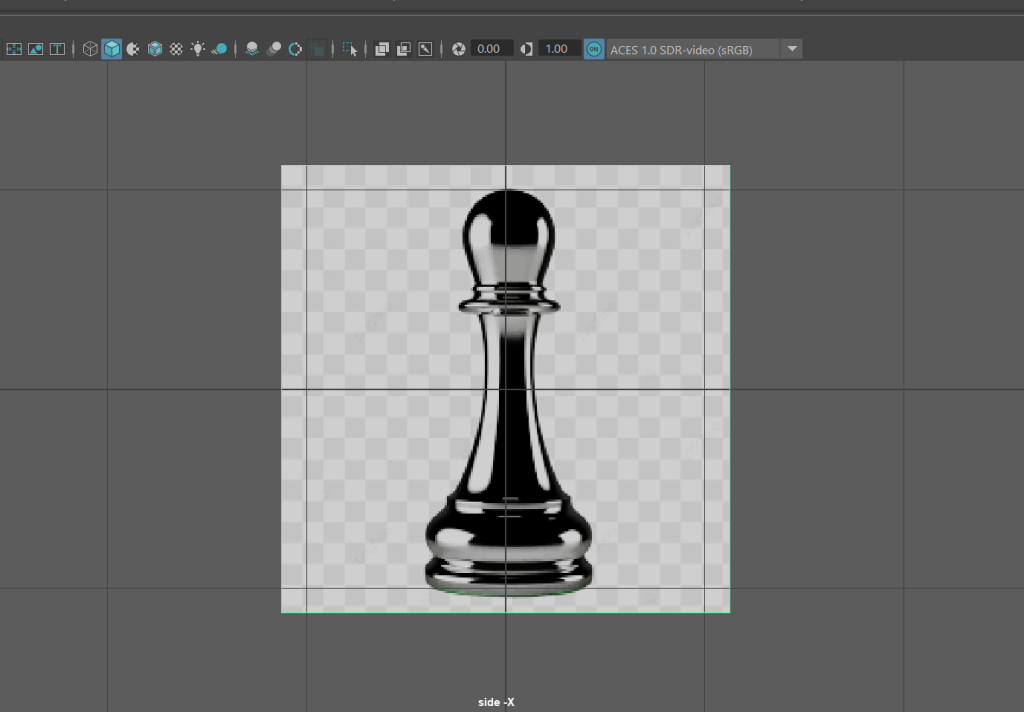The height and width of the screenshot is (712, 1024).
Task: Click the exposure value field showing 0.00
Action: (x=489, y=49)
